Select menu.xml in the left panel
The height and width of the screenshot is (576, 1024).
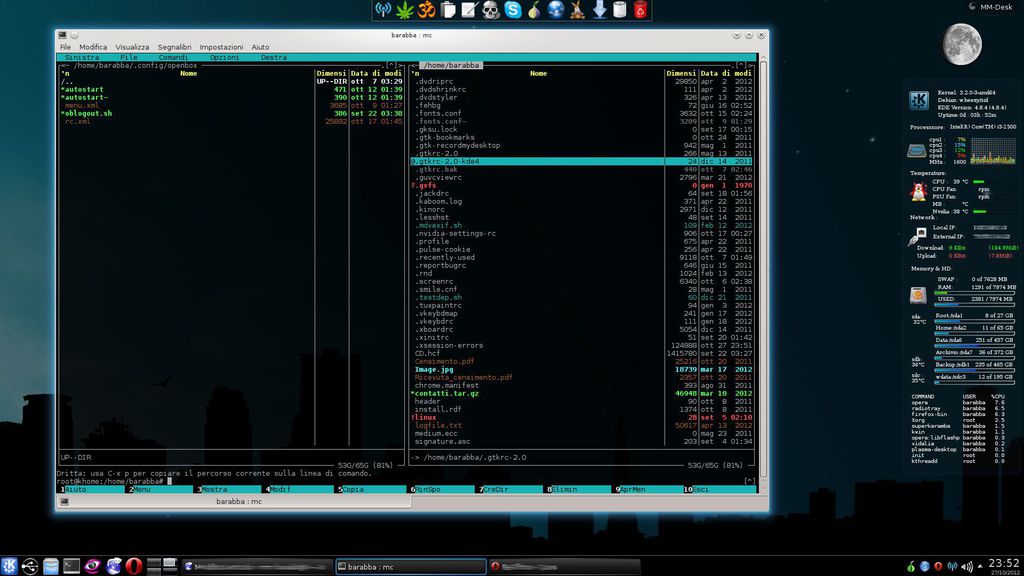point(82,105)
